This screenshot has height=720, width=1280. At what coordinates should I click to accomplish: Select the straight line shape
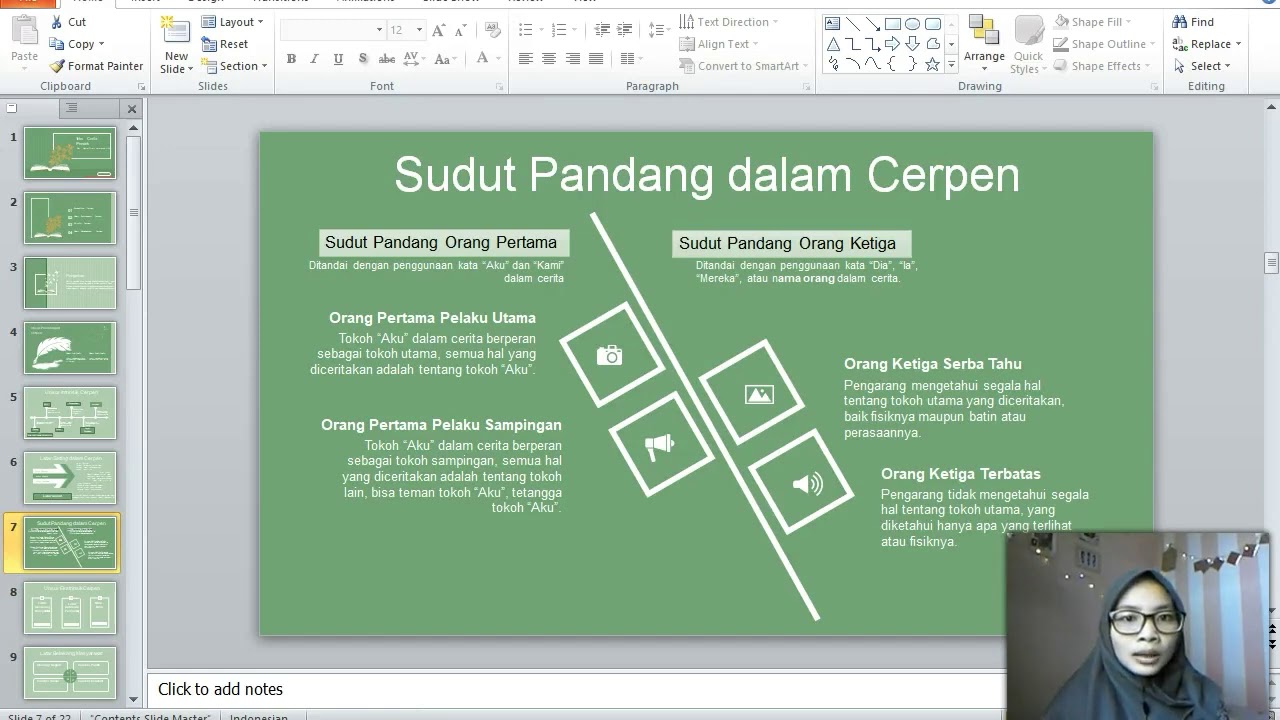[x=852, y=24]
